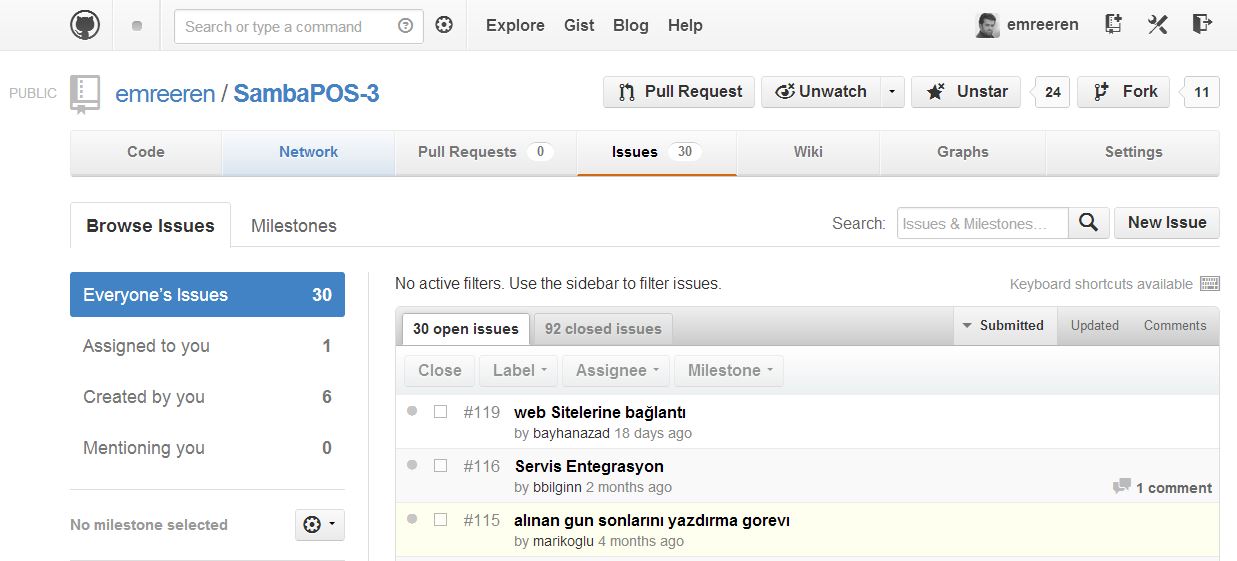Image resolution: width=1237 pixels, height=561 pixels.
Task: Show the 92 closed issues
Action: click(602, 329)
